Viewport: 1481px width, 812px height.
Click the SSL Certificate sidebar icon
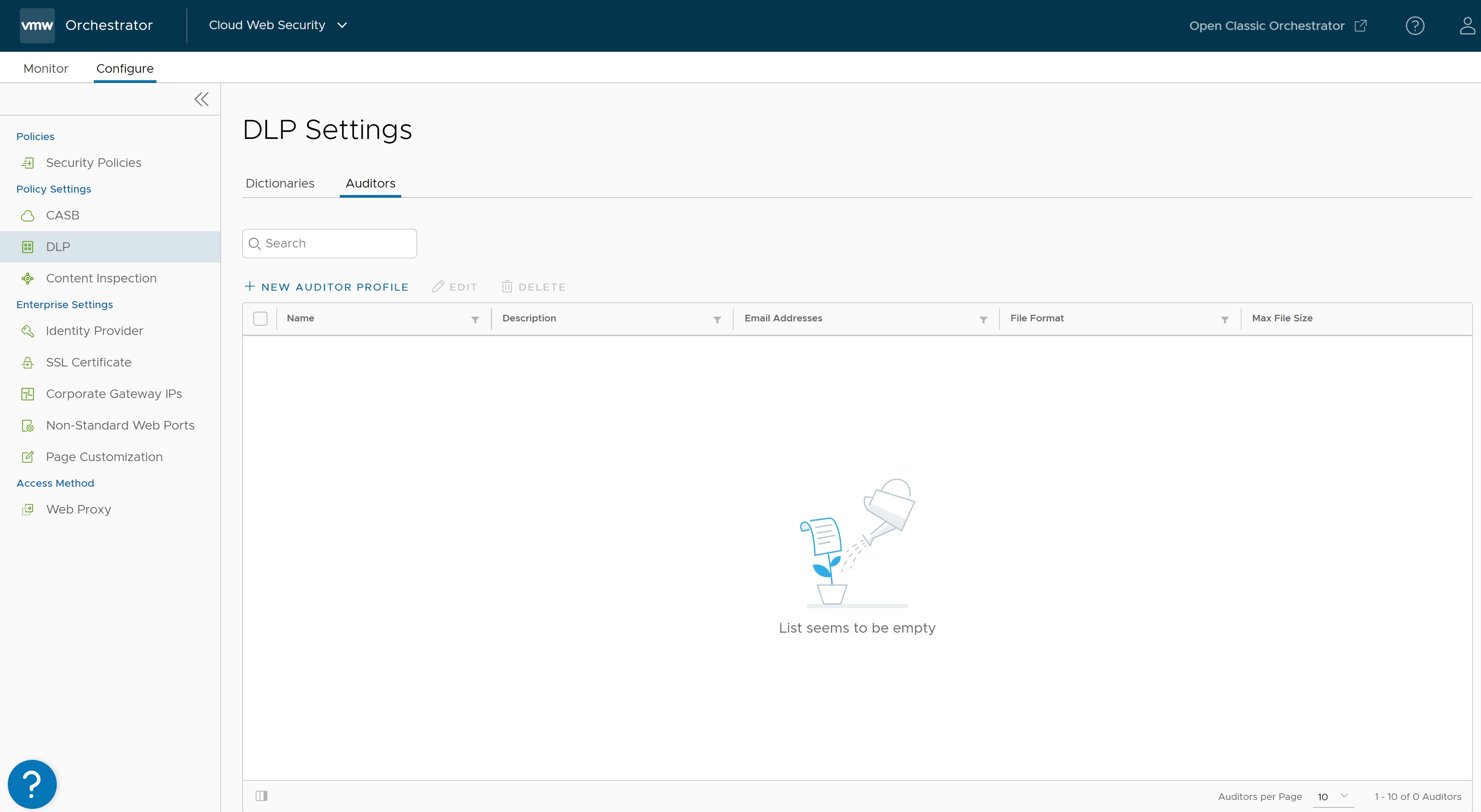click(27, 362)
